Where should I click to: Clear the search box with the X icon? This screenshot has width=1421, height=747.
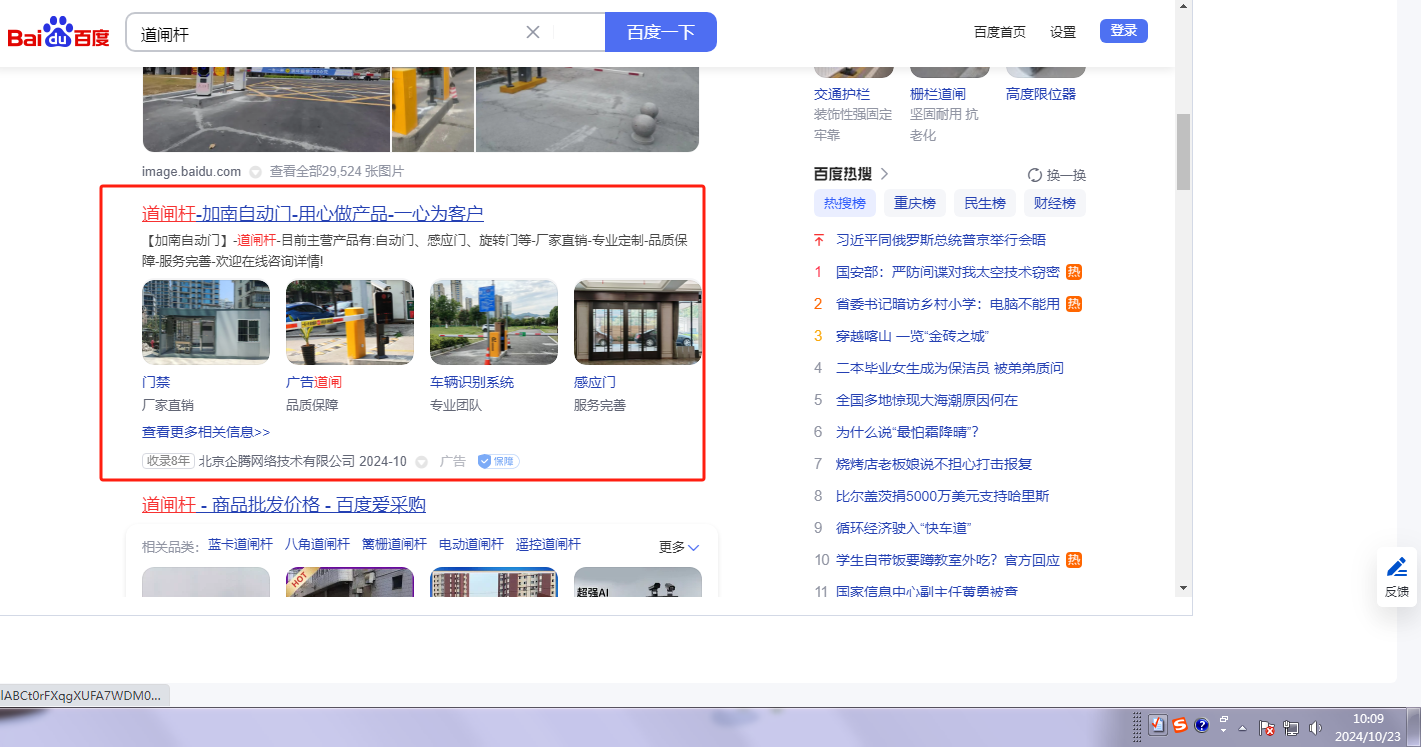tap(533, 32)
